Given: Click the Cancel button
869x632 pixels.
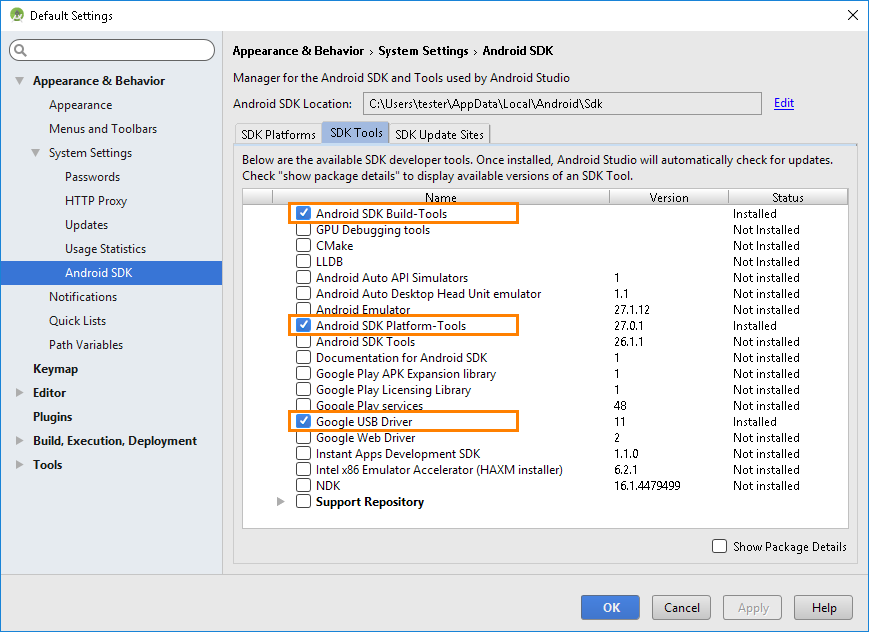Looking at the screenshot, I should point(682,608).
